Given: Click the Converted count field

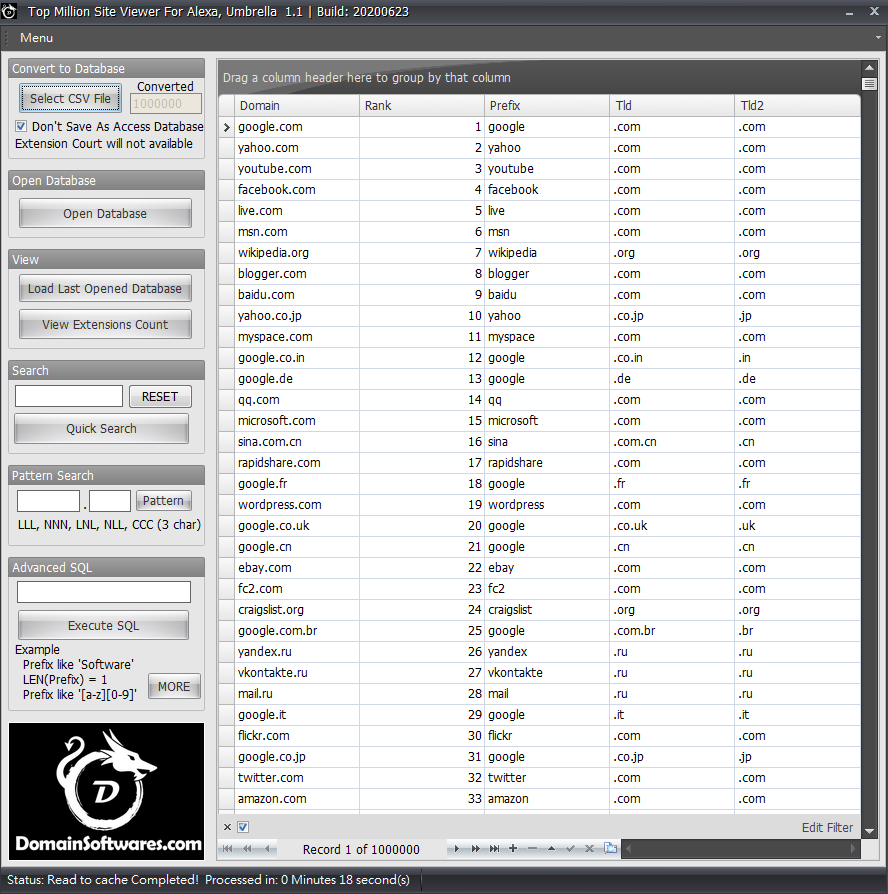Looking at the screenshot, I should 166,104.
